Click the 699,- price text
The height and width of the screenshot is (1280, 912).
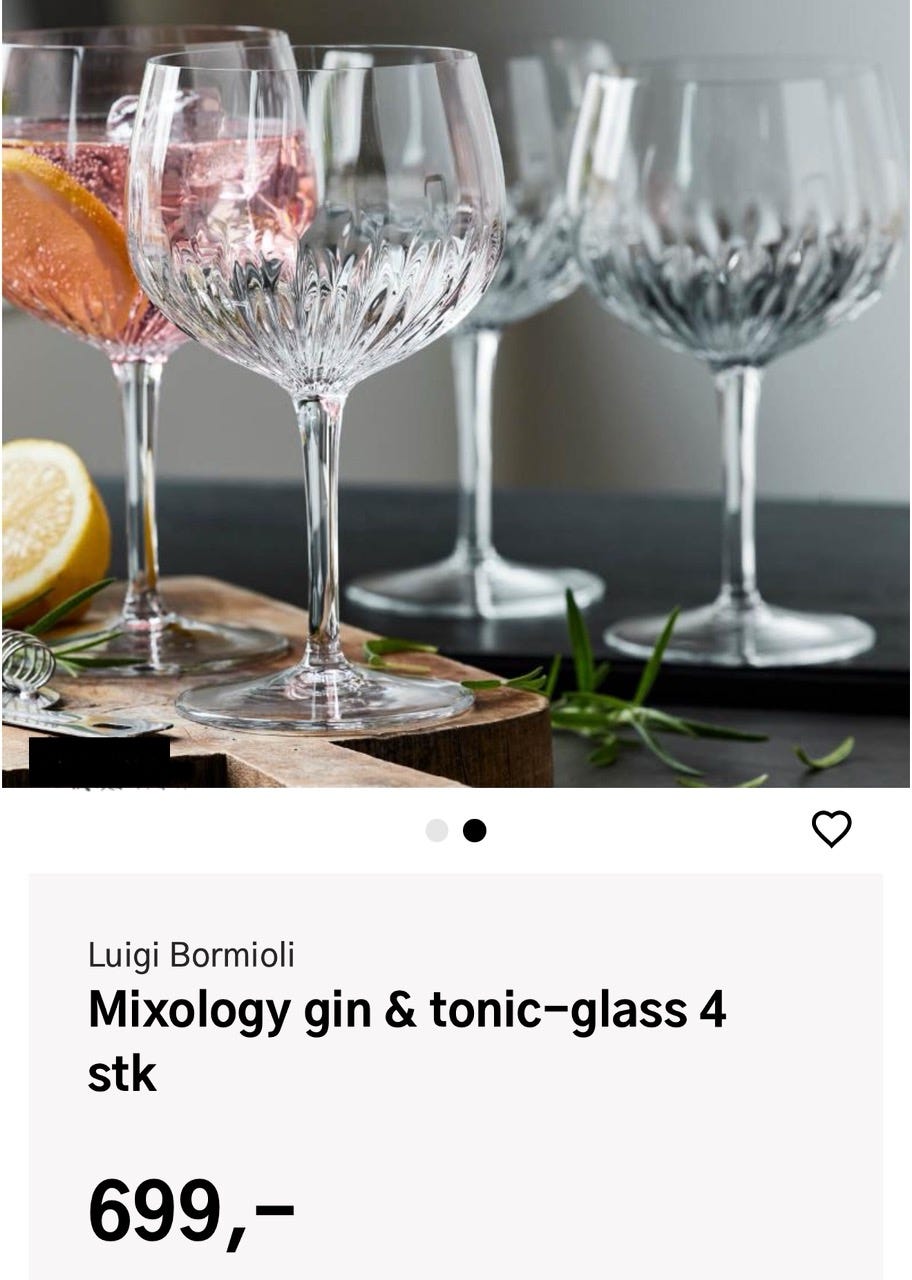click(x=191, y=1211)
